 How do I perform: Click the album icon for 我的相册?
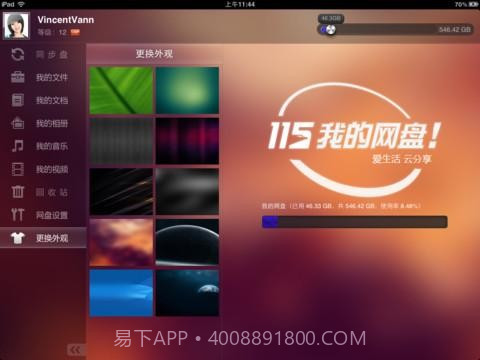tap(17, 123)
